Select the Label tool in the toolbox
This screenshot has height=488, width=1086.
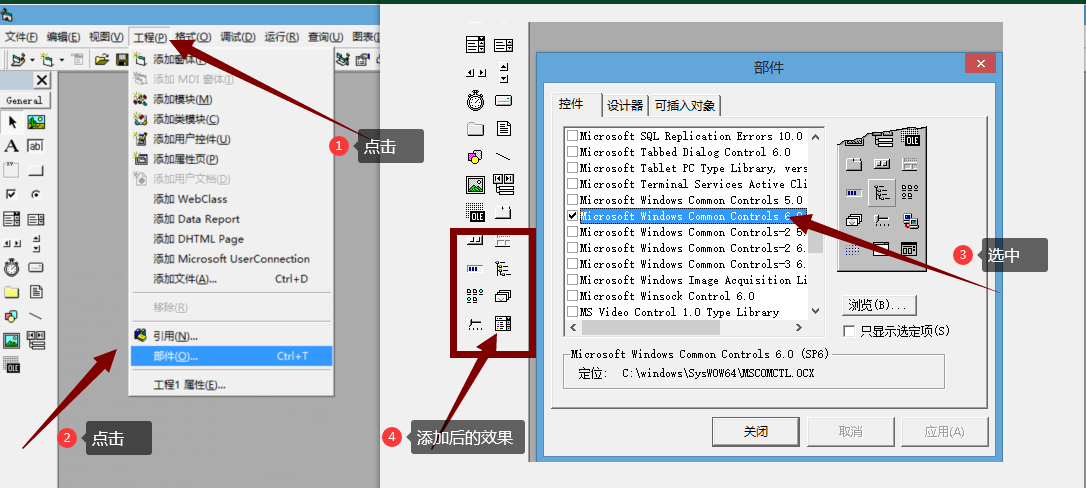point(12,146)
